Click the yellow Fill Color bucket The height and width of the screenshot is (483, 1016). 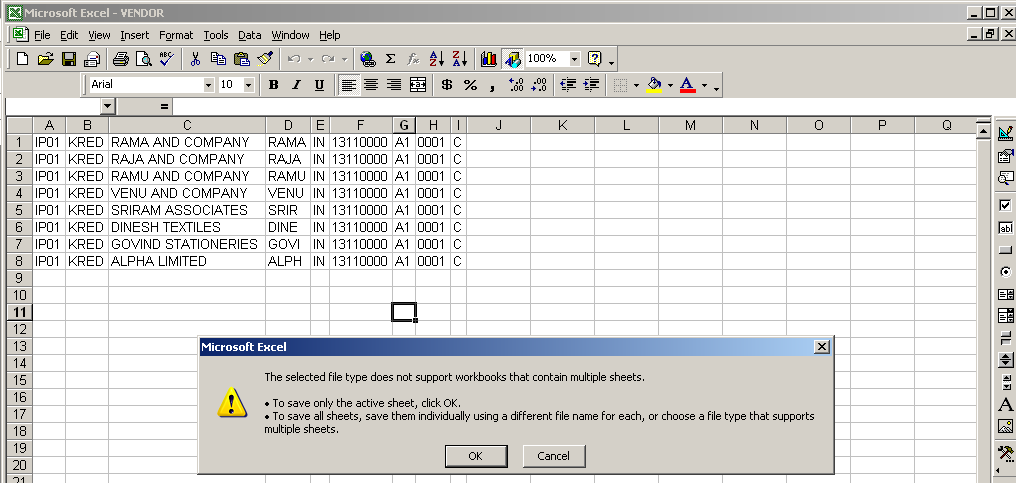click(x=653, y=85)
